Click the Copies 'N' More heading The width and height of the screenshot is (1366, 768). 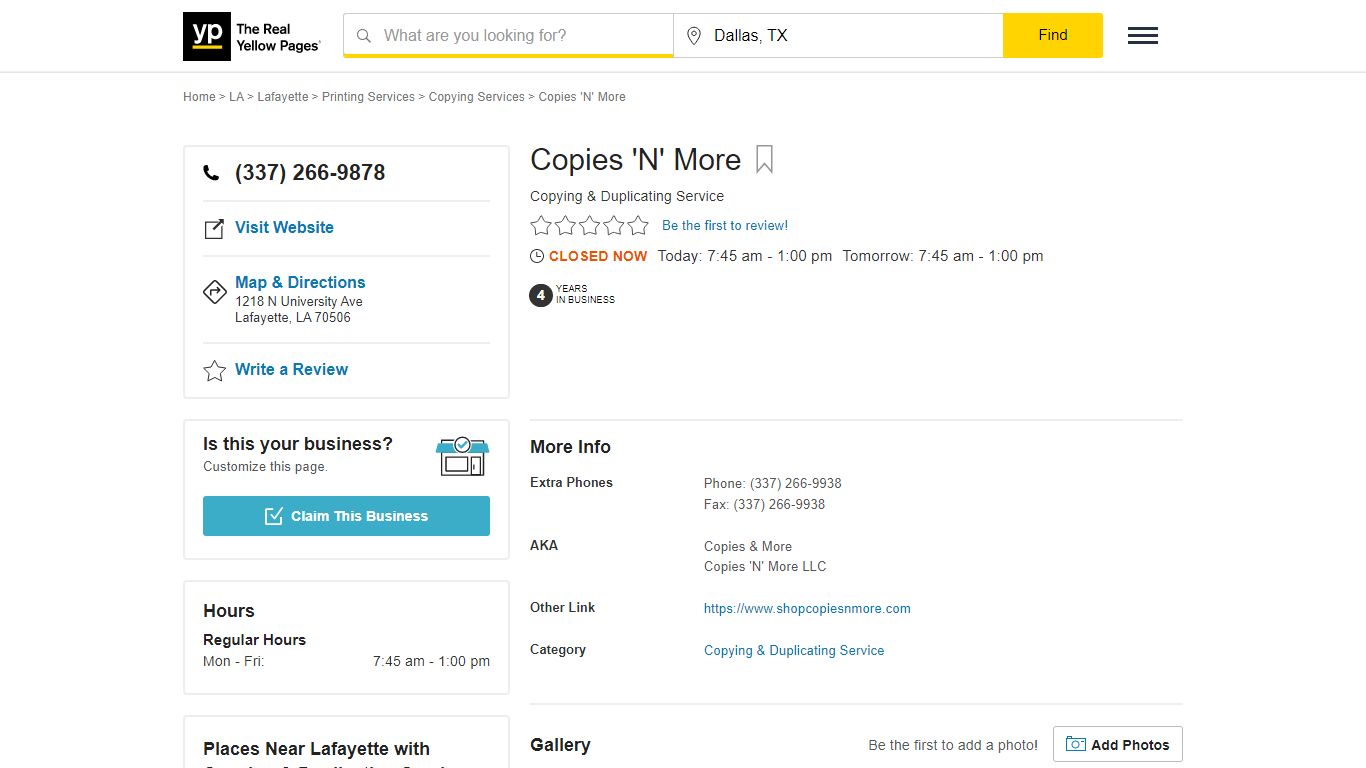click(x=635, y=160)
